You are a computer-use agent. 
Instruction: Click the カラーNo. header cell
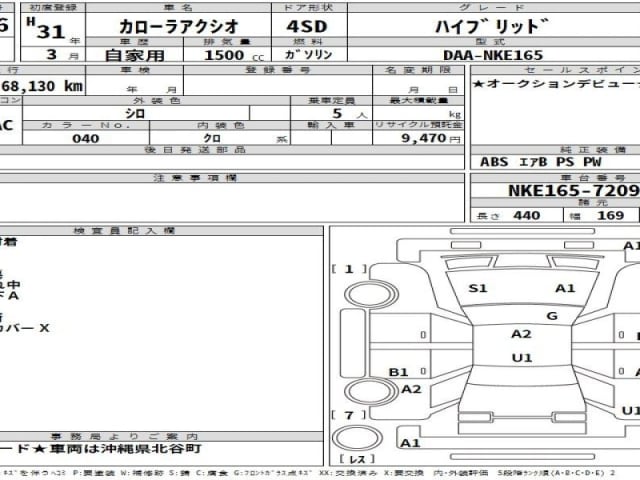[x=86, y=125]
